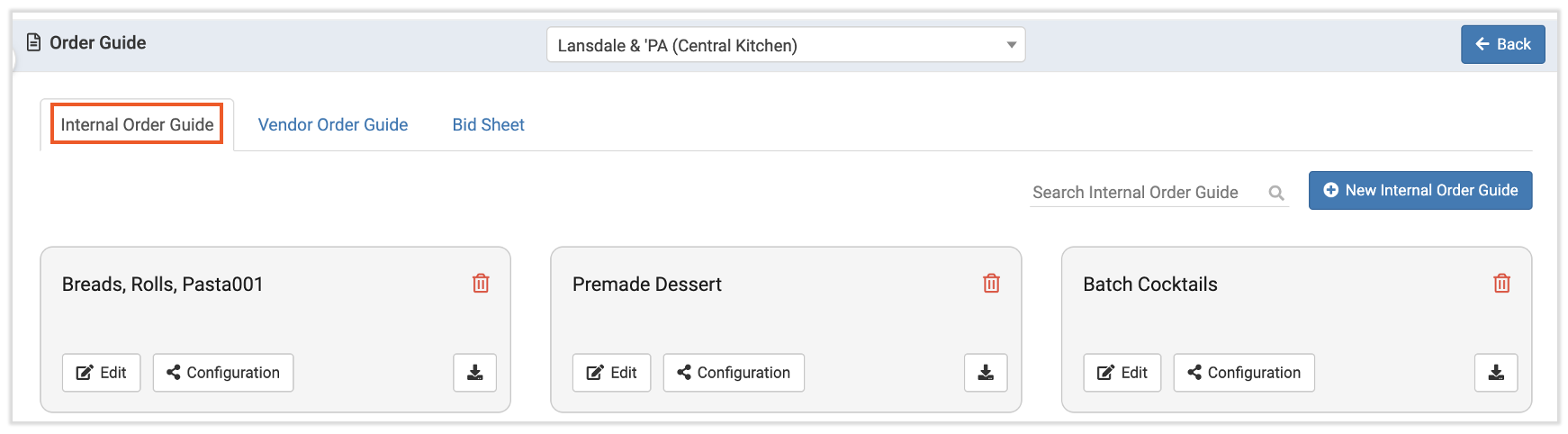Image resolution: width=1568 pixels, height=434 pixels.
Task: Download the Batch Cocktails order guide
Action: pyautogui.click(x=1496, y=373)
